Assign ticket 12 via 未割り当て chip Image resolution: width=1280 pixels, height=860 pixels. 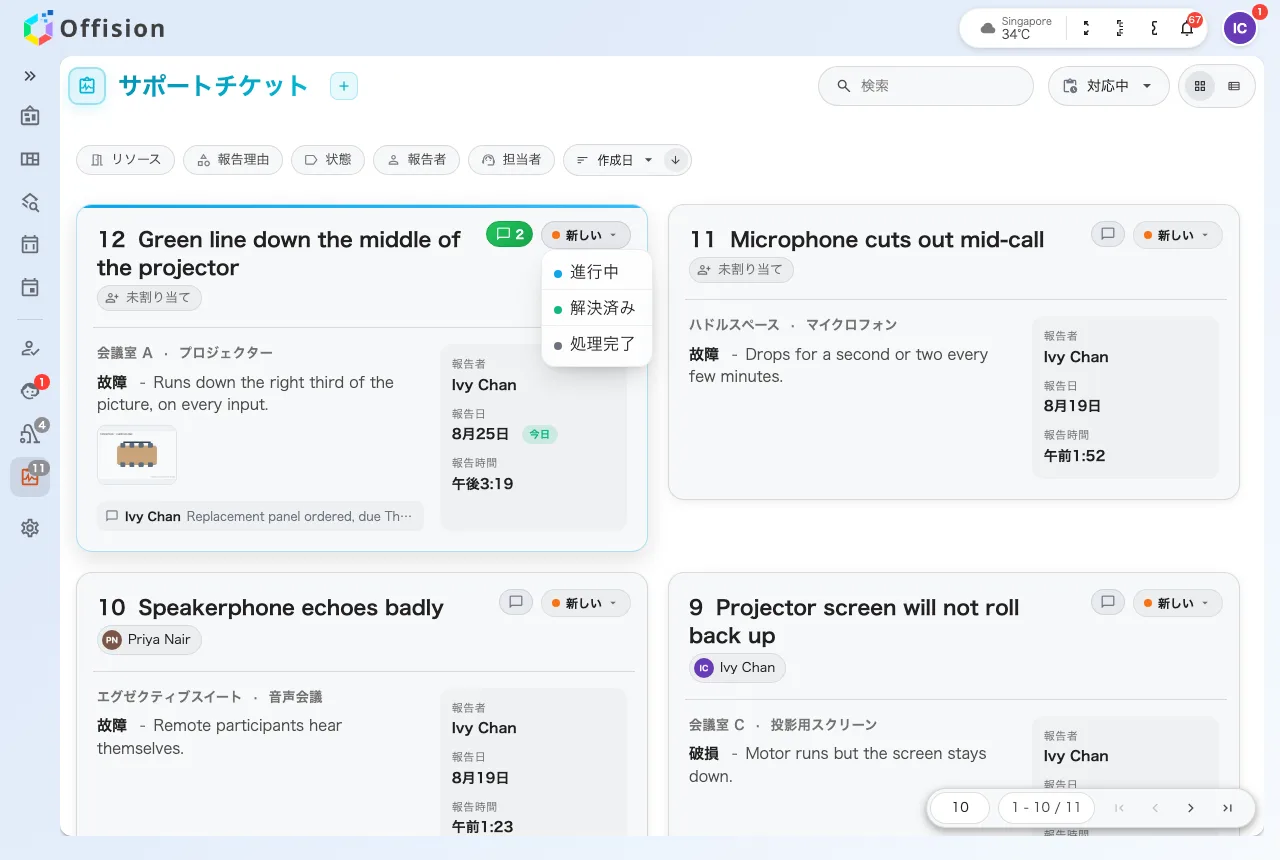(x=150, y=298)
